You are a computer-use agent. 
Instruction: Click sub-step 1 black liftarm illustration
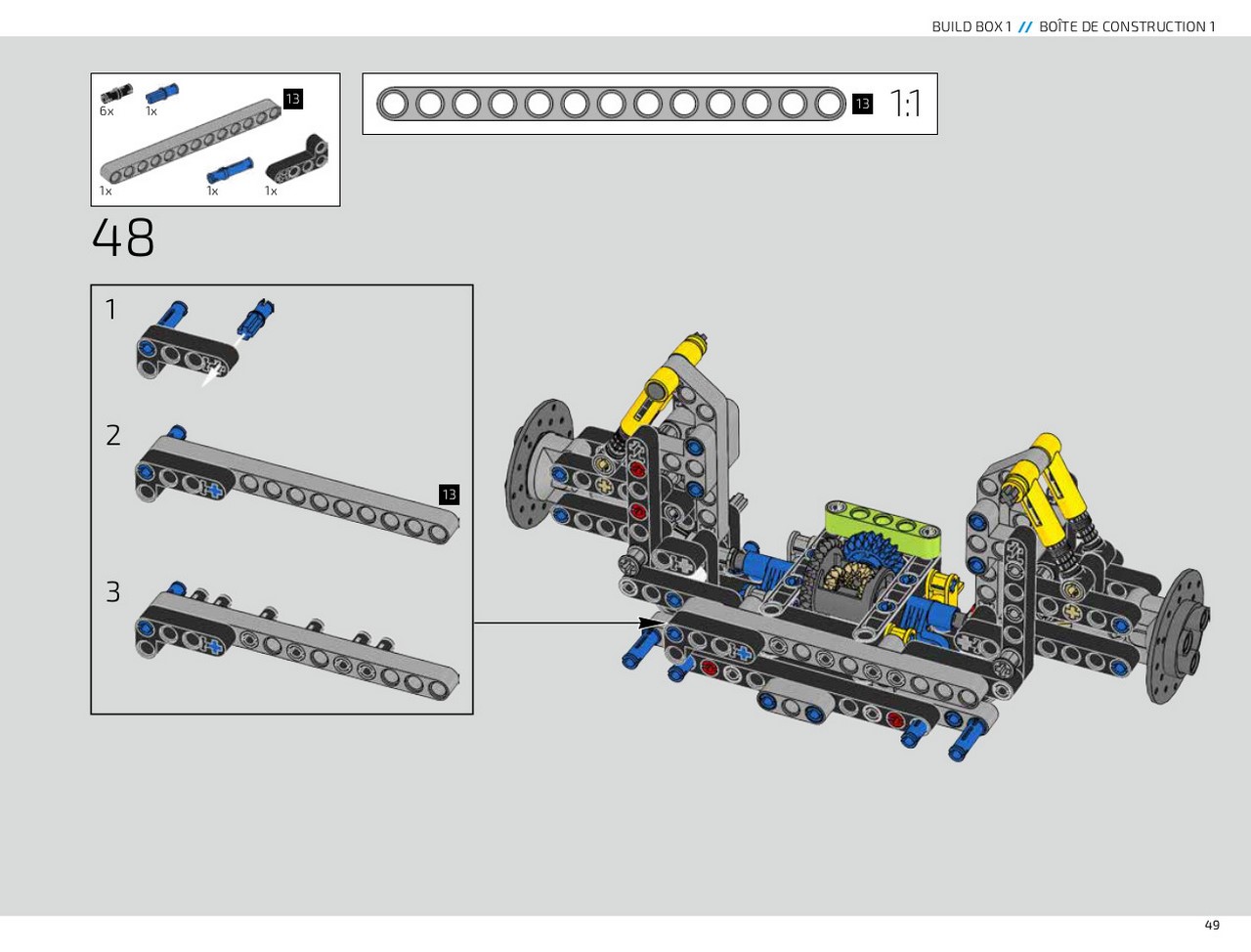pos(187,351)
